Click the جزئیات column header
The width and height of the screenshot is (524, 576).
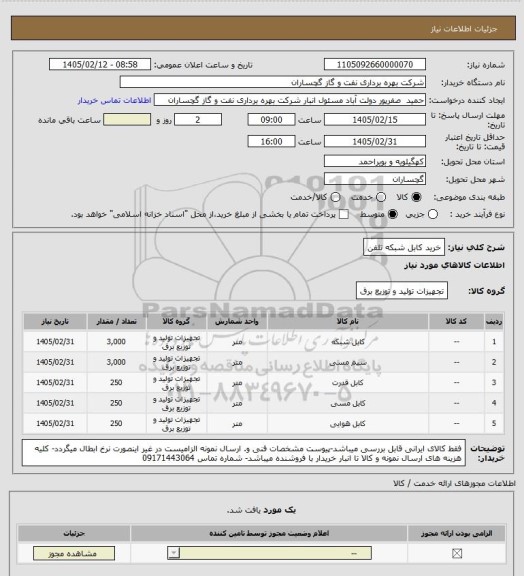coord(74,533)
